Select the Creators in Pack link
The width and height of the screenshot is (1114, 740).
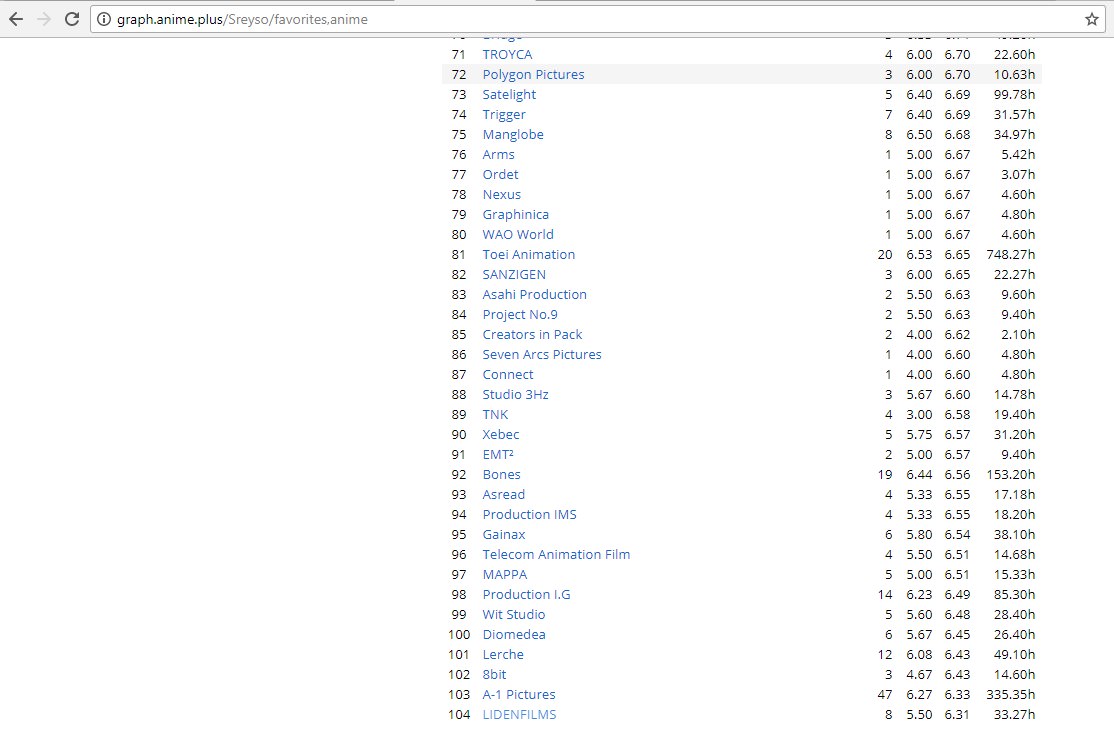pyautogui.click(x=532, y=334)
